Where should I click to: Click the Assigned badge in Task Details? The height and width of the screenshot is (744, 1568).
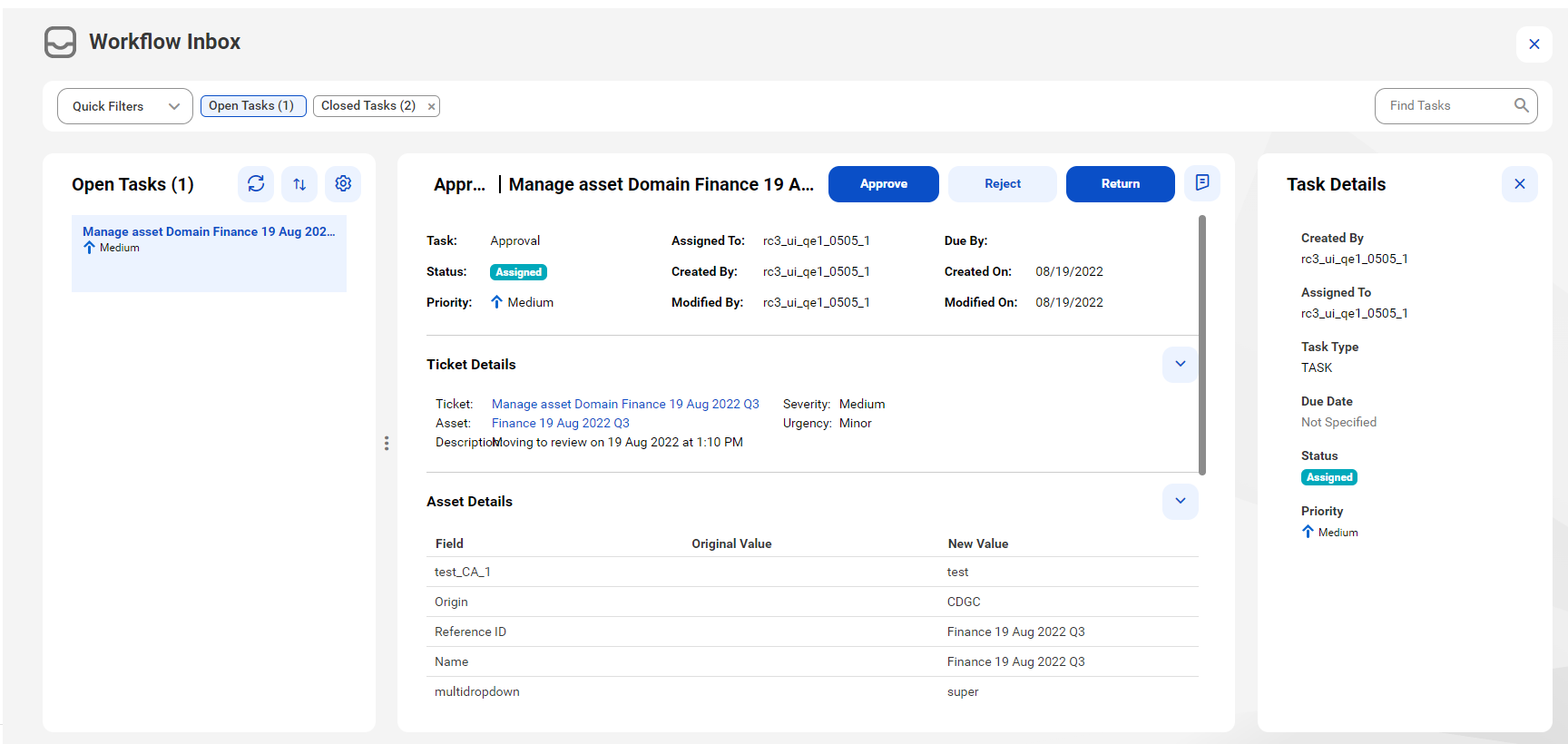click(1329, 477)
